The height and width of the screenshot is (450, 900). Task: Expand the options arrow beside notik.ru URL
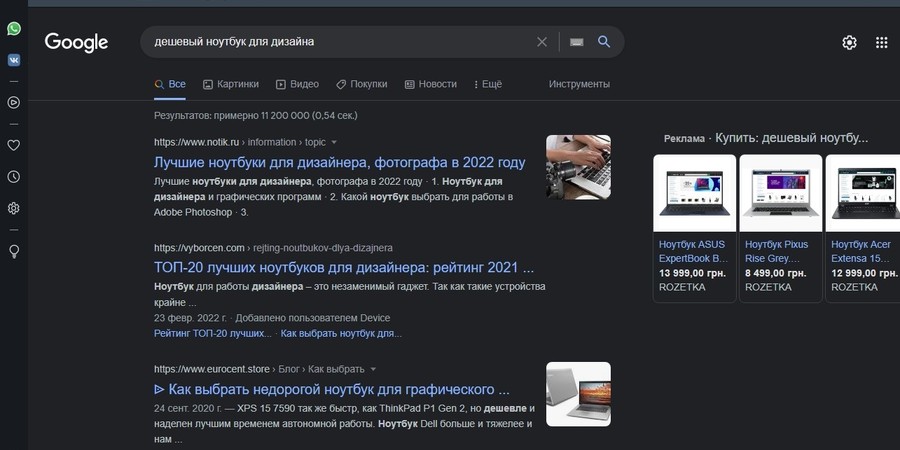point(334,142)
